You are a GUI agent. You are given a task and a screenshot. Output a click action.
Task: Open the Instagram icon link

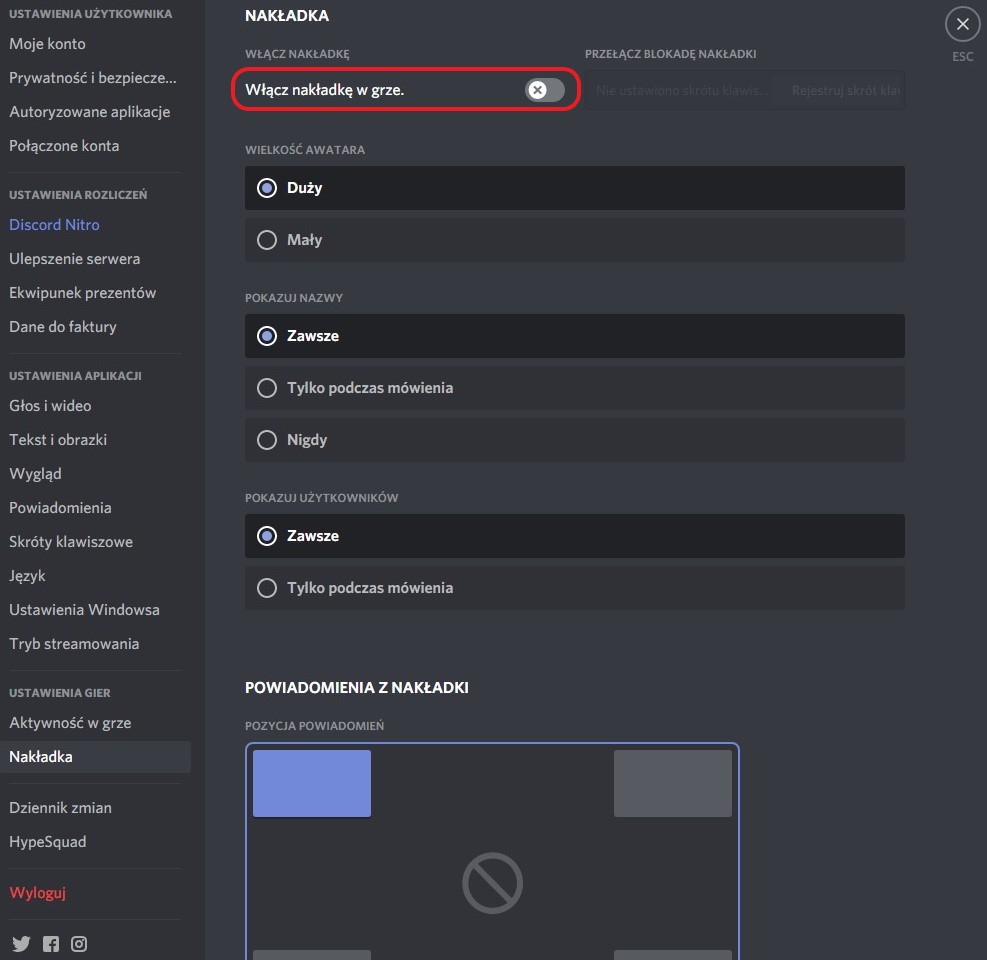pos(79,944)
